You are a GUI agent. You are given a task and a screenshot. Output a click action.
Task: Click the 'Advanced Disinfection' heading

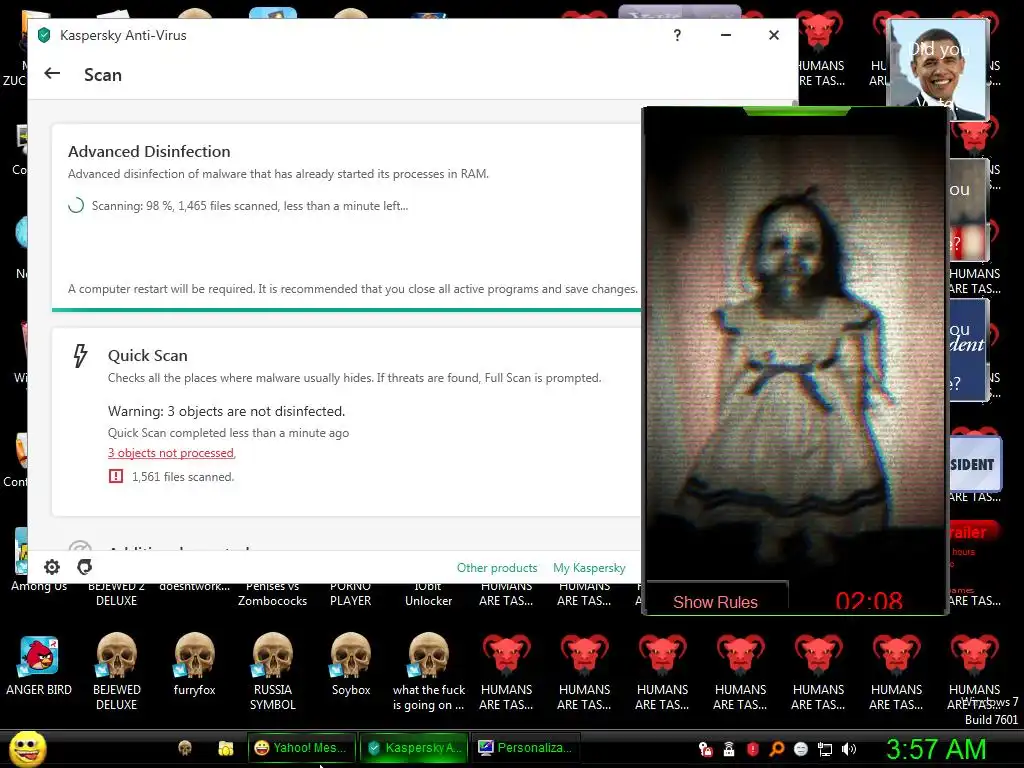tap(149, 152)
